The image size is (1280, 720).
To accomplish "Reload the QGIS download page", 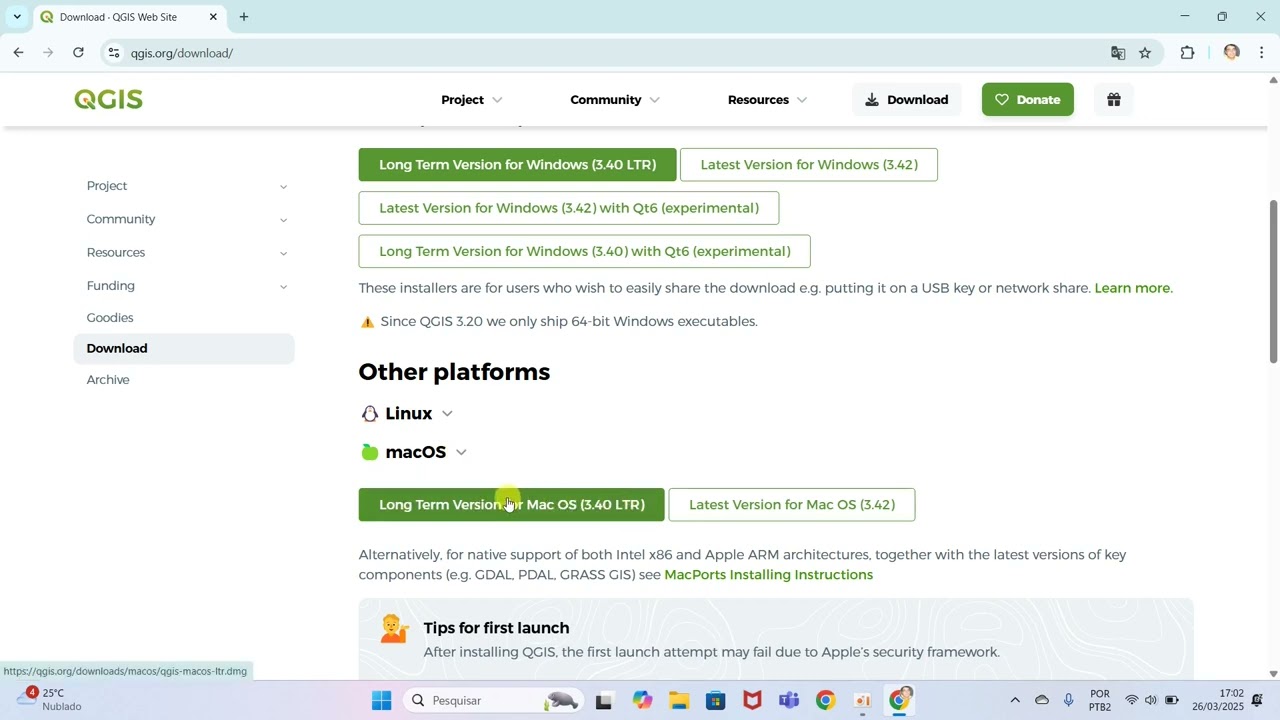I will coord(78,53).
